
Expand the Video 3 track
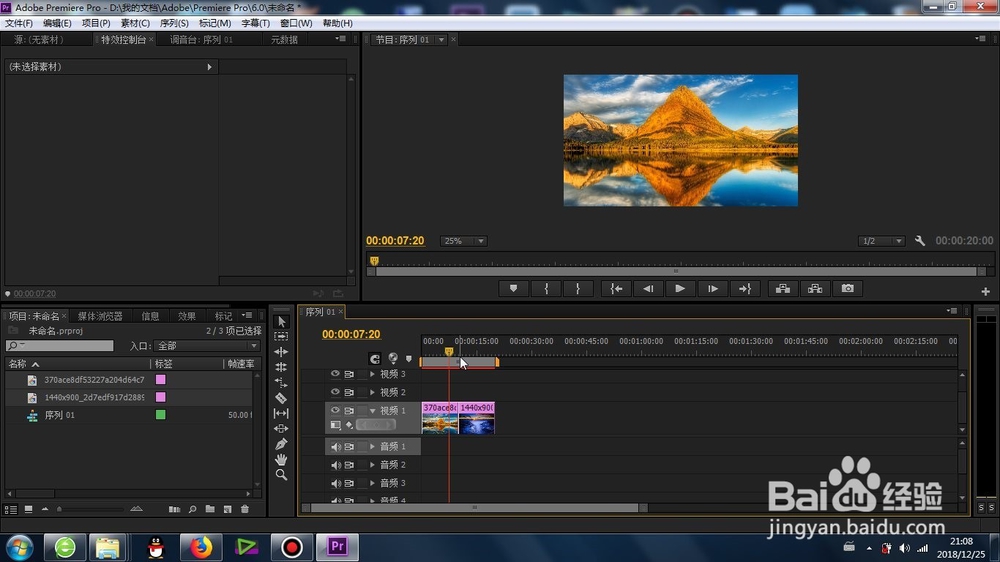(x=372, y=374)
